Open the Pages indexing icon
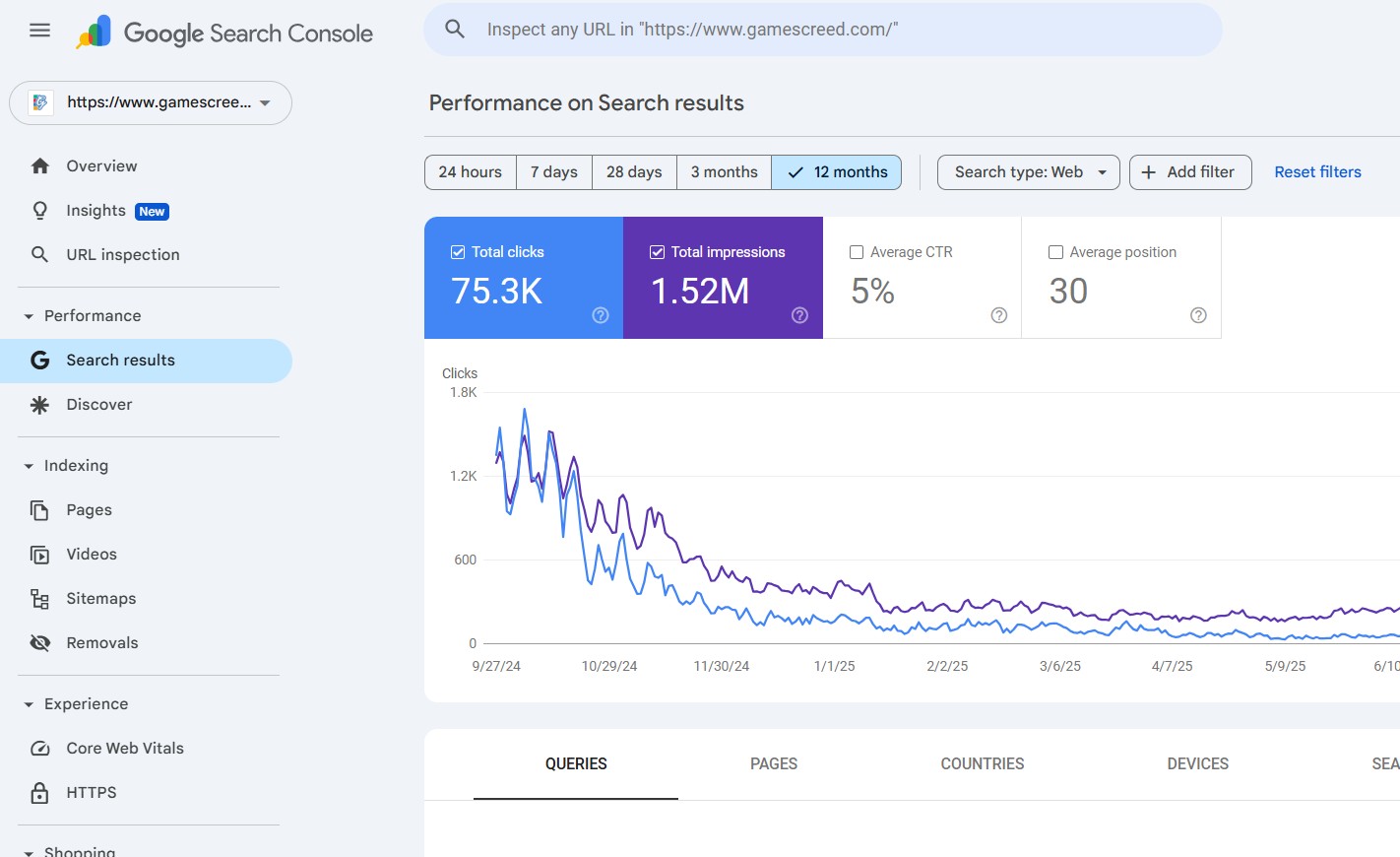The width and height of the screenshot is (1400, 857). [40, 509]
